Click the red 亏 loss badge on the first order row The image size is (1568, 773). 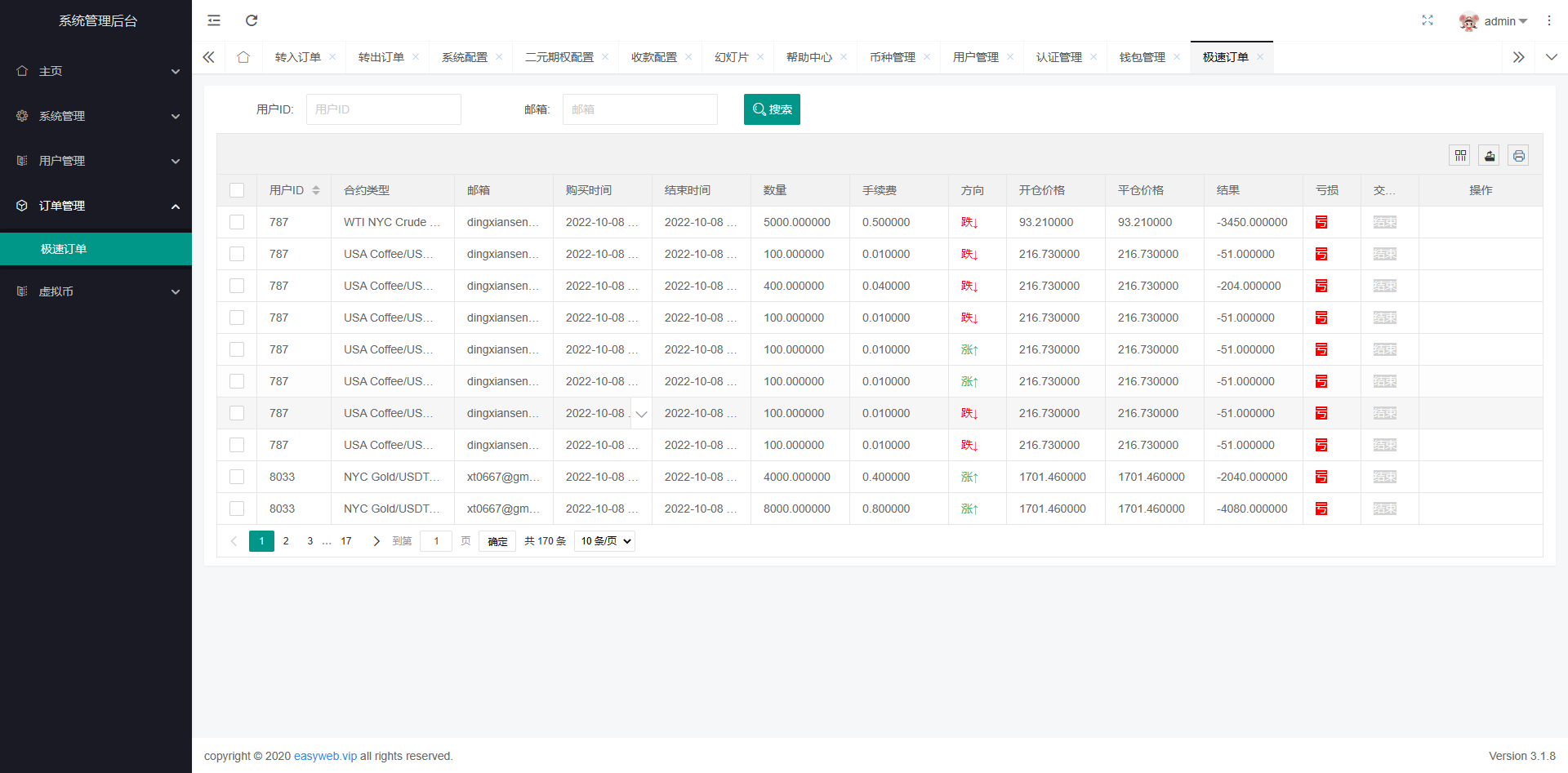pyautogui.click(x=1321, y=221)
